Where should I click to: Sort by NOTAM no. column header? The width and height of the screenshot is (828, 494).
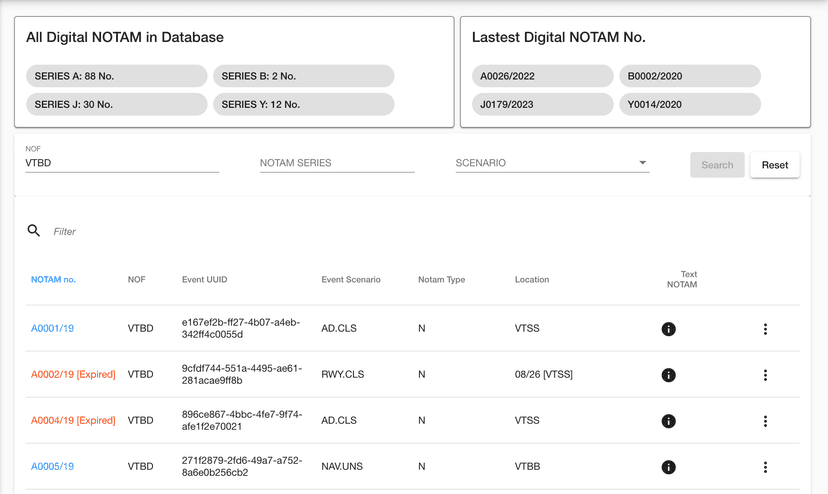53,280
